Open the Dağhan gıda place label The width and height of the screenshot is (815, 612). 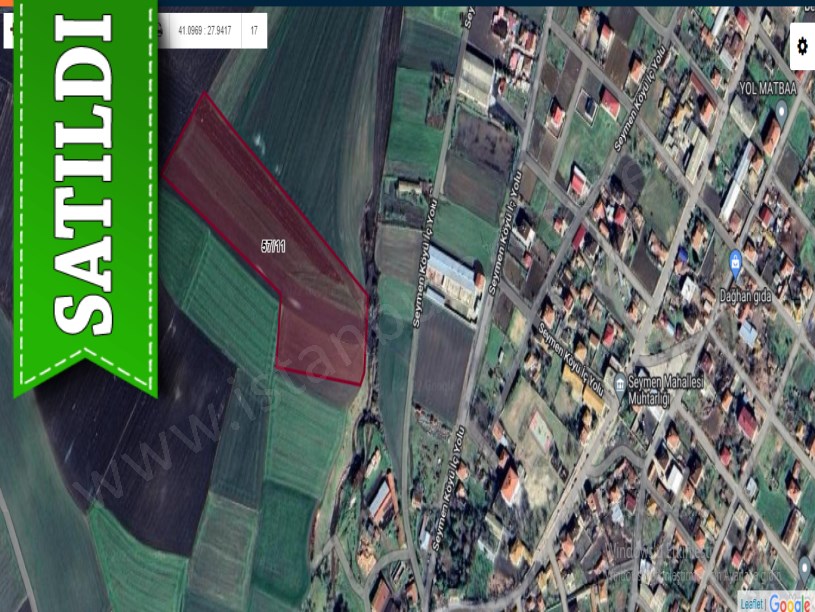click(x=749, y=296)
